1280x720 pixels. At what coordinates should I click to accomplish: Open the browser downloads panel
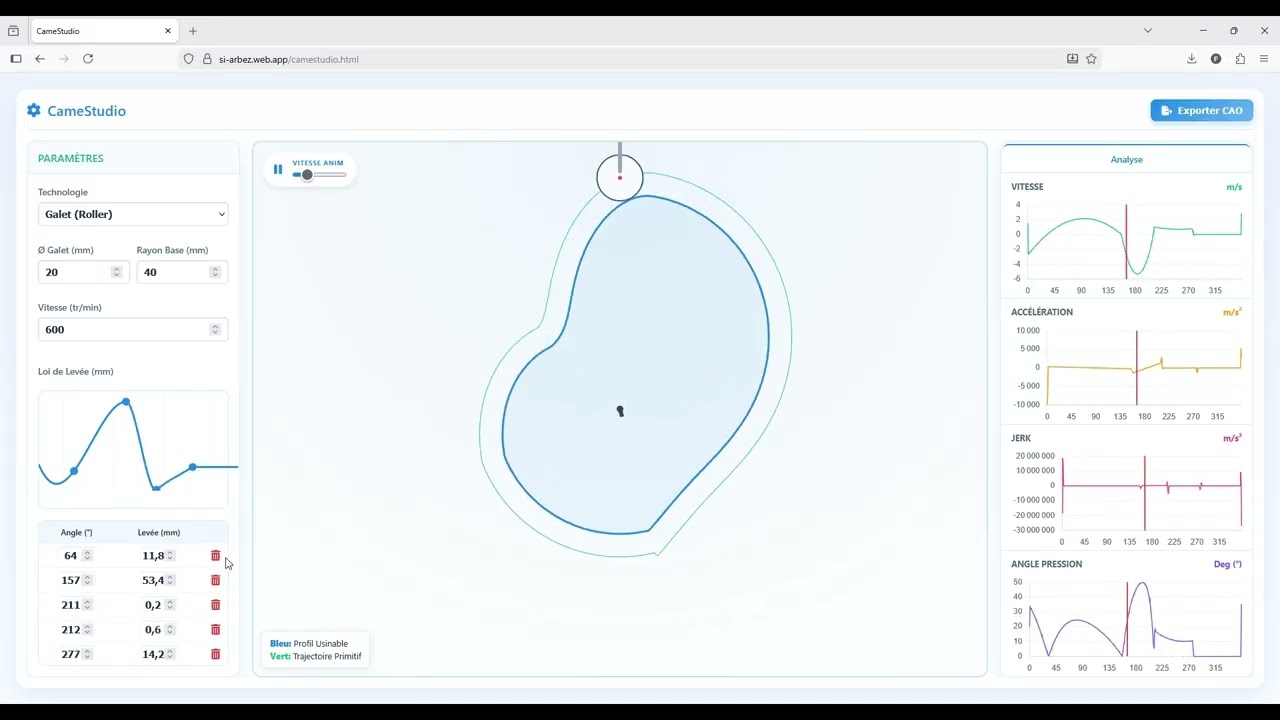[1191, 59]
